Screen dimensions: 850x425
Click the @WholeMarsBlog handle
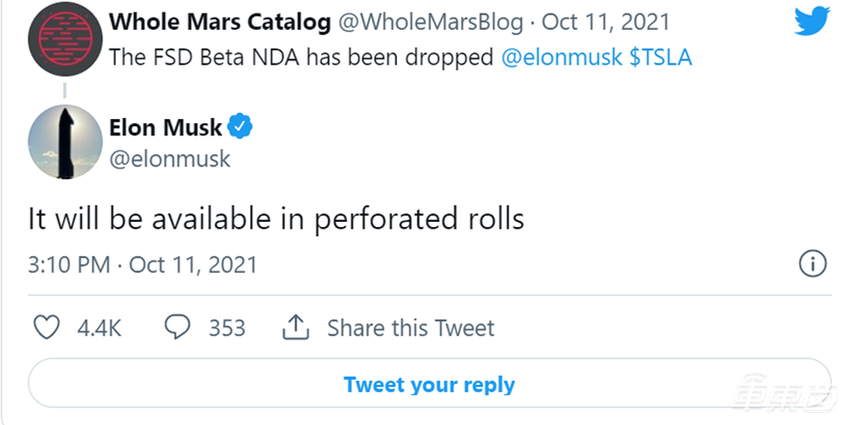click(423, 22)
